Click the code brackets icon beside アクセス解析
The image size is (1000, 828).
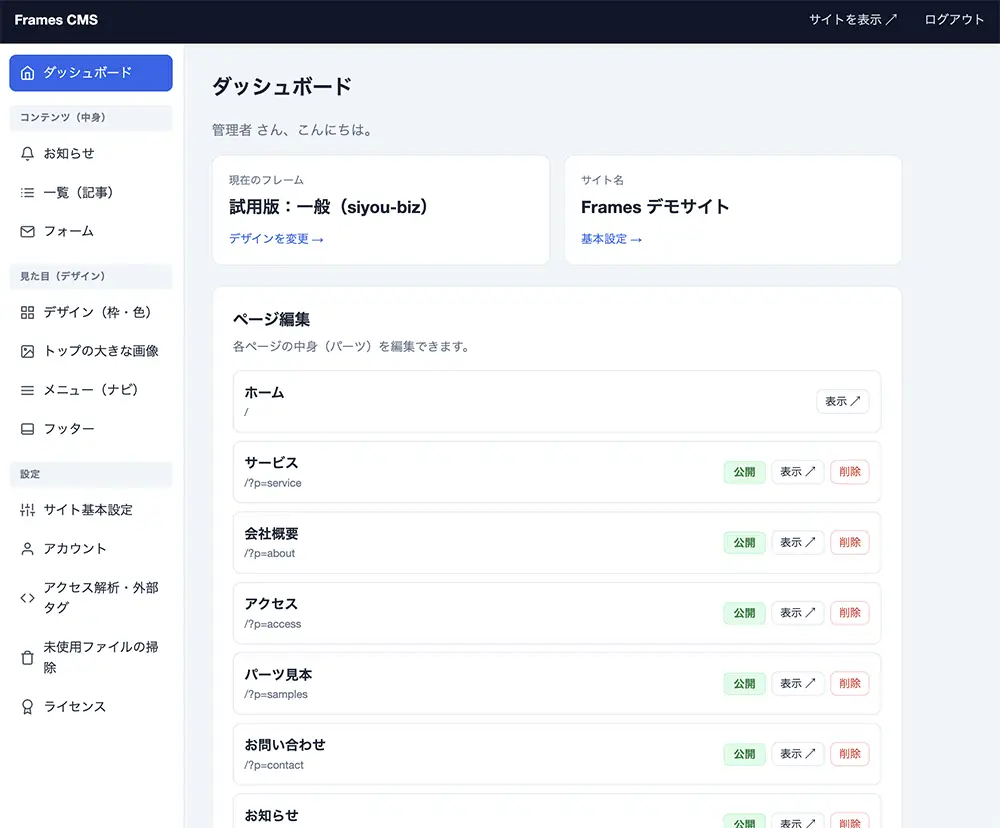click(x=27, y=598)
